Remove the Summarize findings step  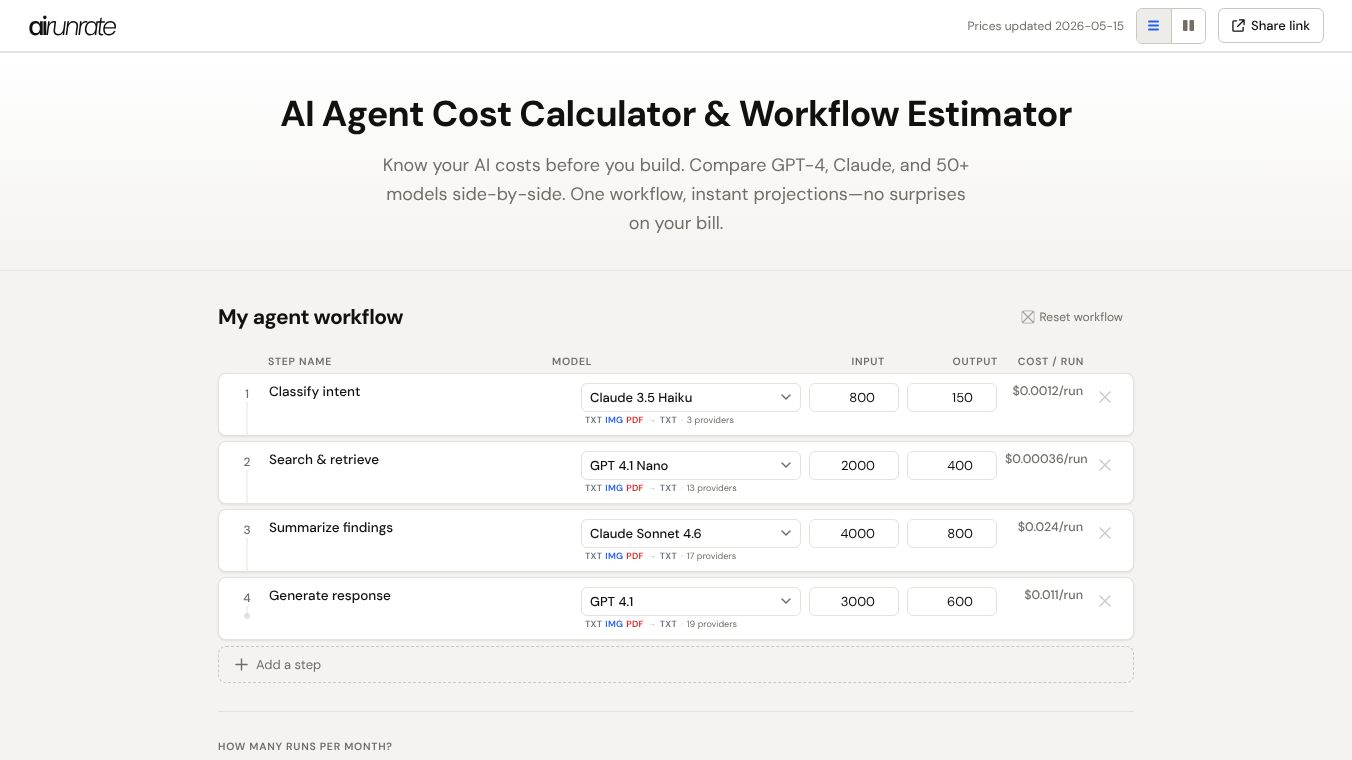[1105, 533]
